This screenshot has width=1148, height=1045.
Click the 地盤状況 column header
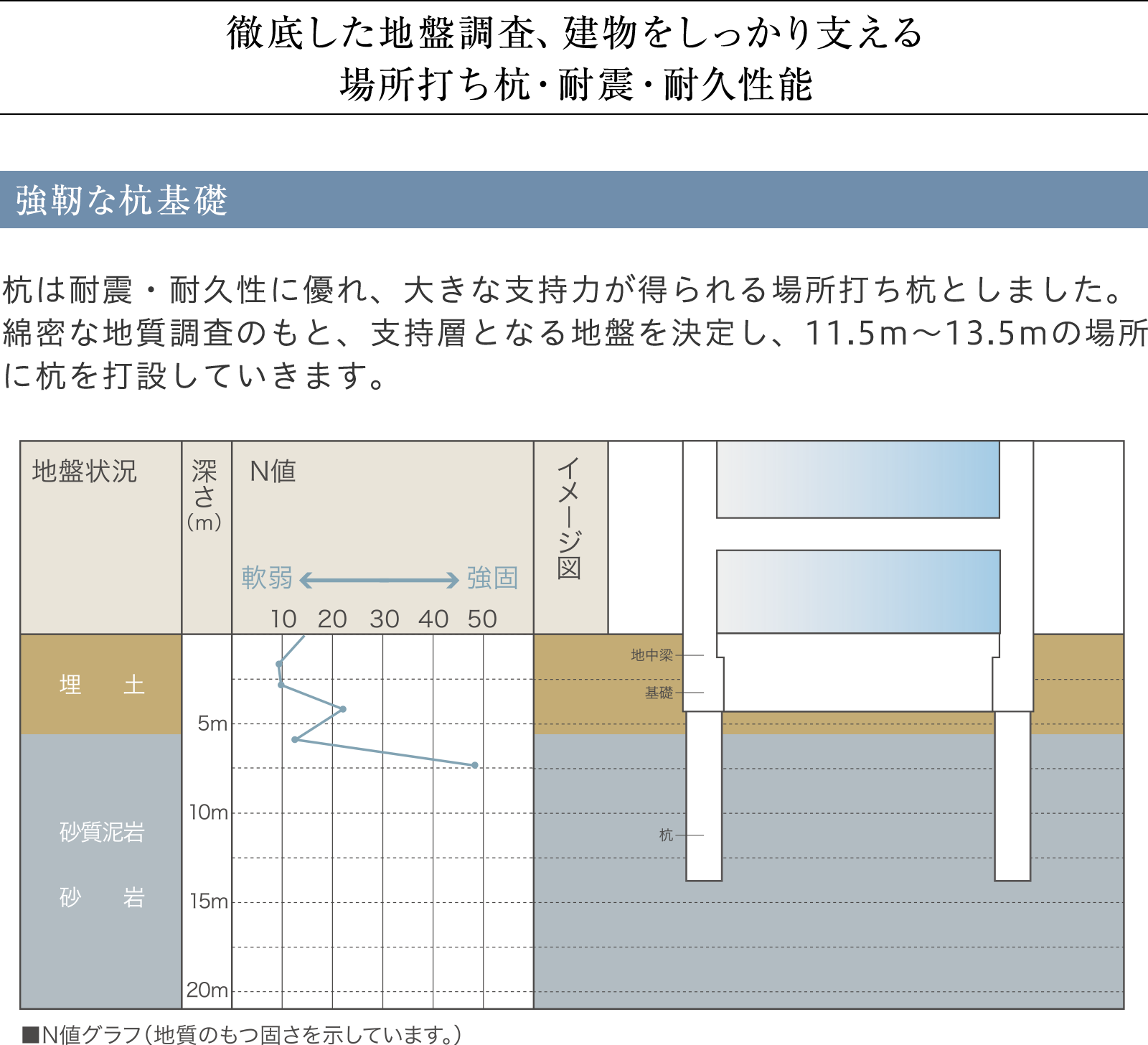pos(85,472)
